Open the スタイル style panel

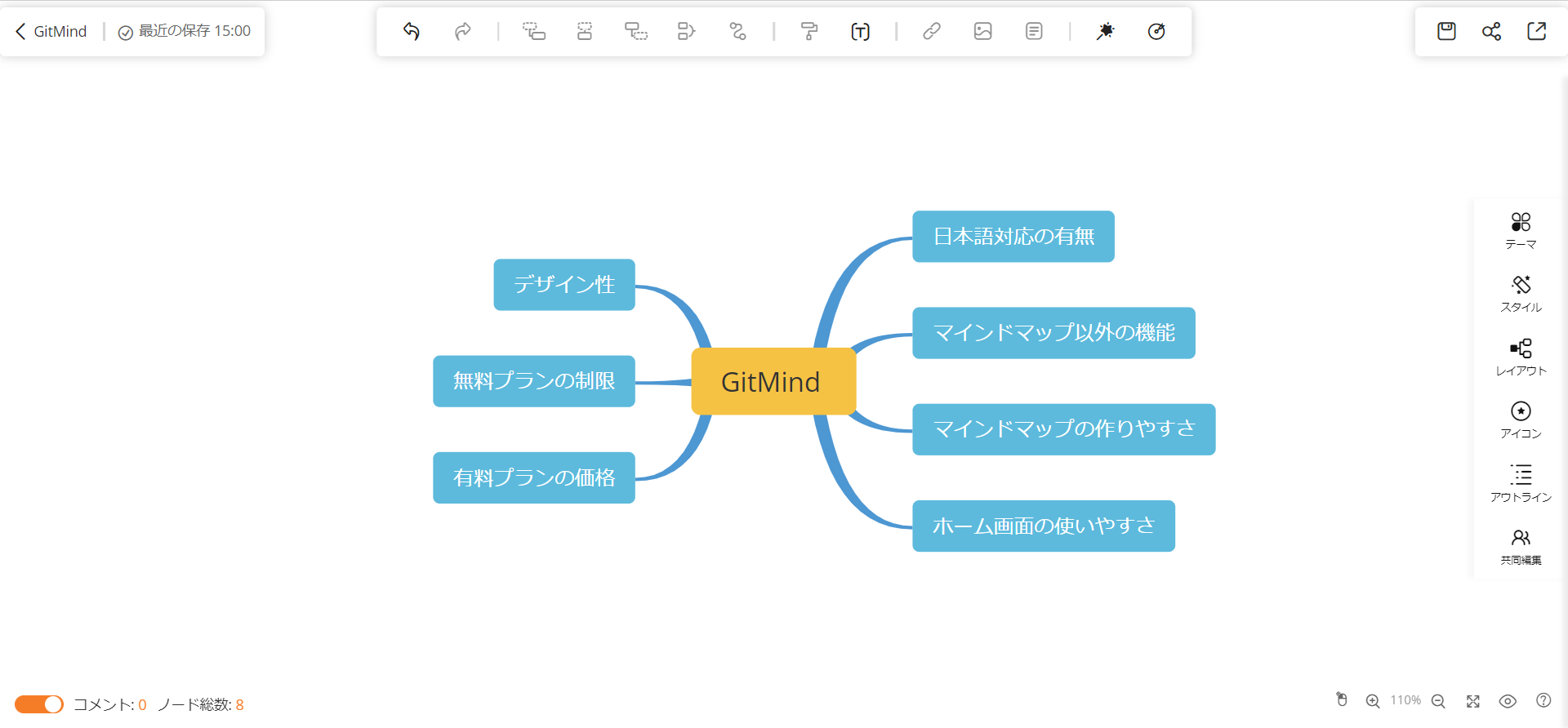click(1521, 294)
